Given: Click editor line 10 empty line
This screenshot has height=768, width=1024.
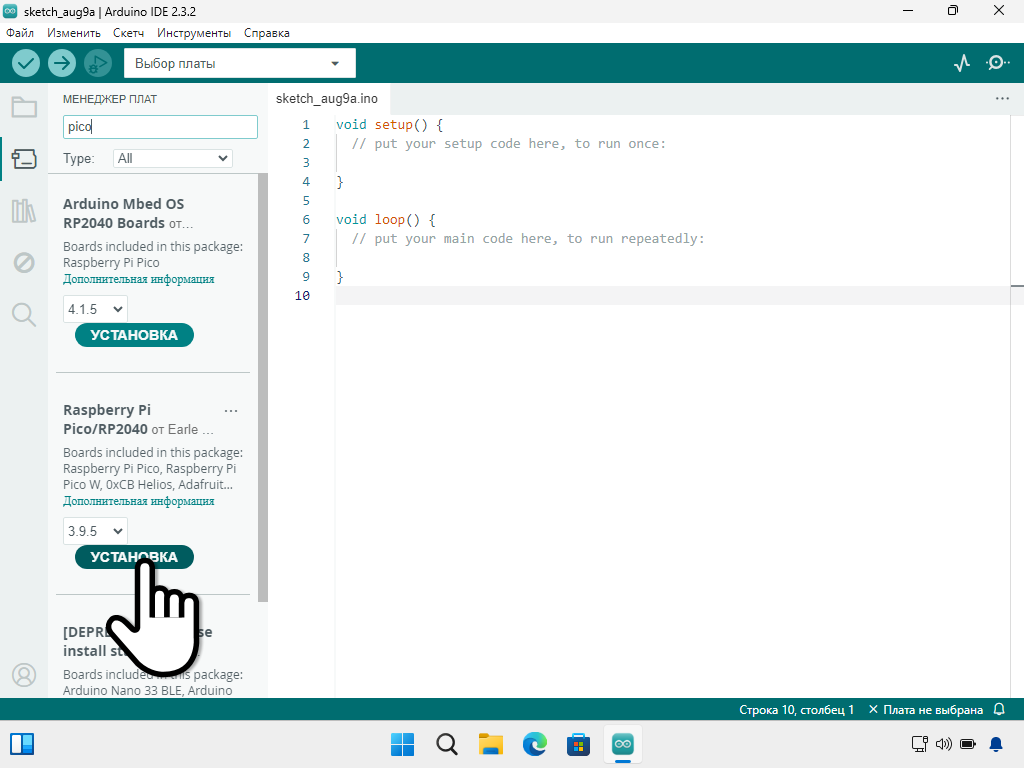Looking at the screenshot, I should click(673, 295).
